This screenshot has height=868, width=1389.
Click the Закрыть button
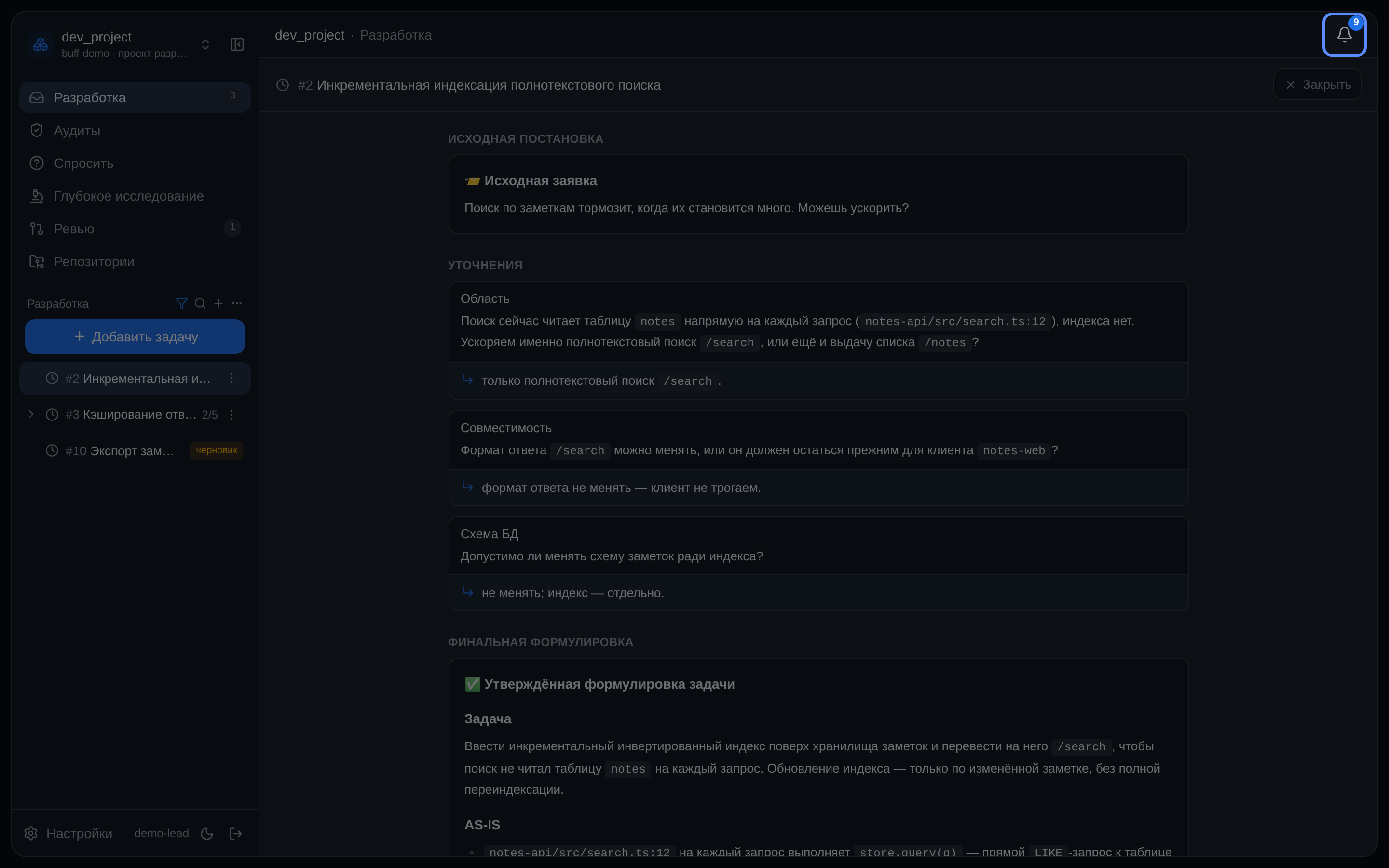click(x=1317, y=84)
